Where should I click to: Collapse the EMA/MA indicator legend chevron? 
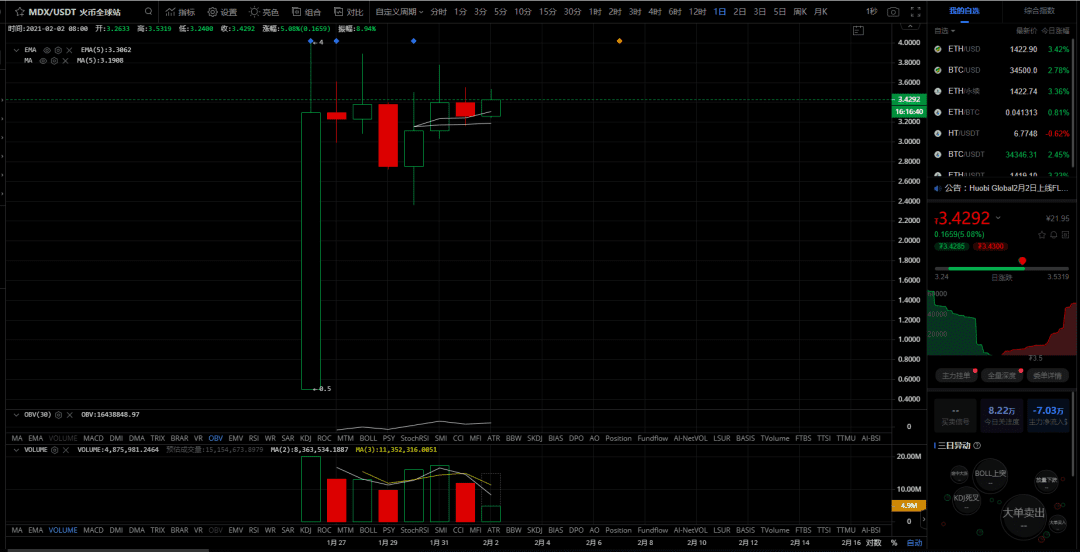tap(17, 50)
